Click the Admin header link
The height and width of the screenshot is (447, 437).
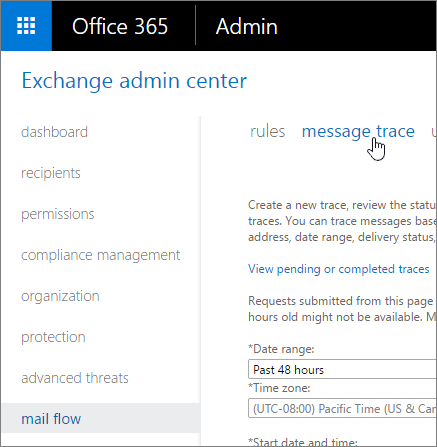point(247,26)
